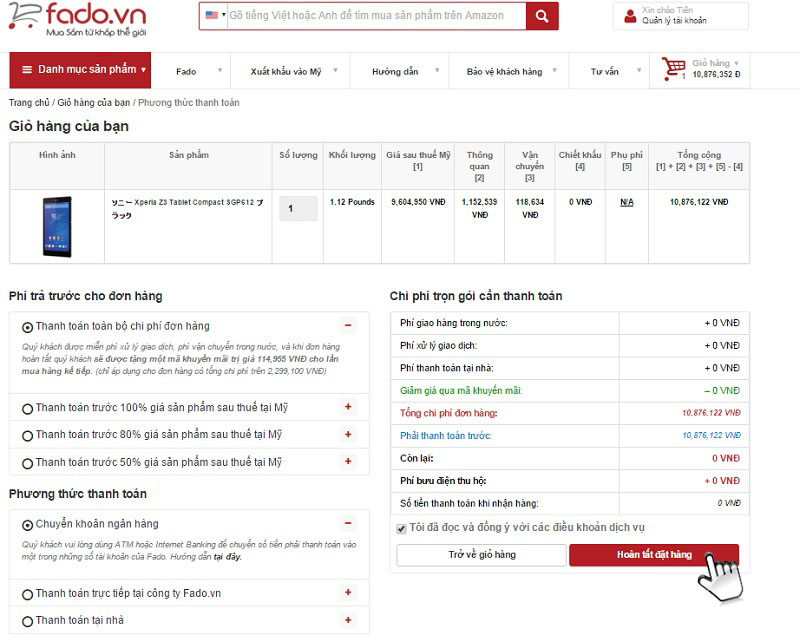Expand the Xuất khẩu vào Mỹ arrow
Image resolution: width=800 pixels, height=642 pixels.
tap(335, 70)
